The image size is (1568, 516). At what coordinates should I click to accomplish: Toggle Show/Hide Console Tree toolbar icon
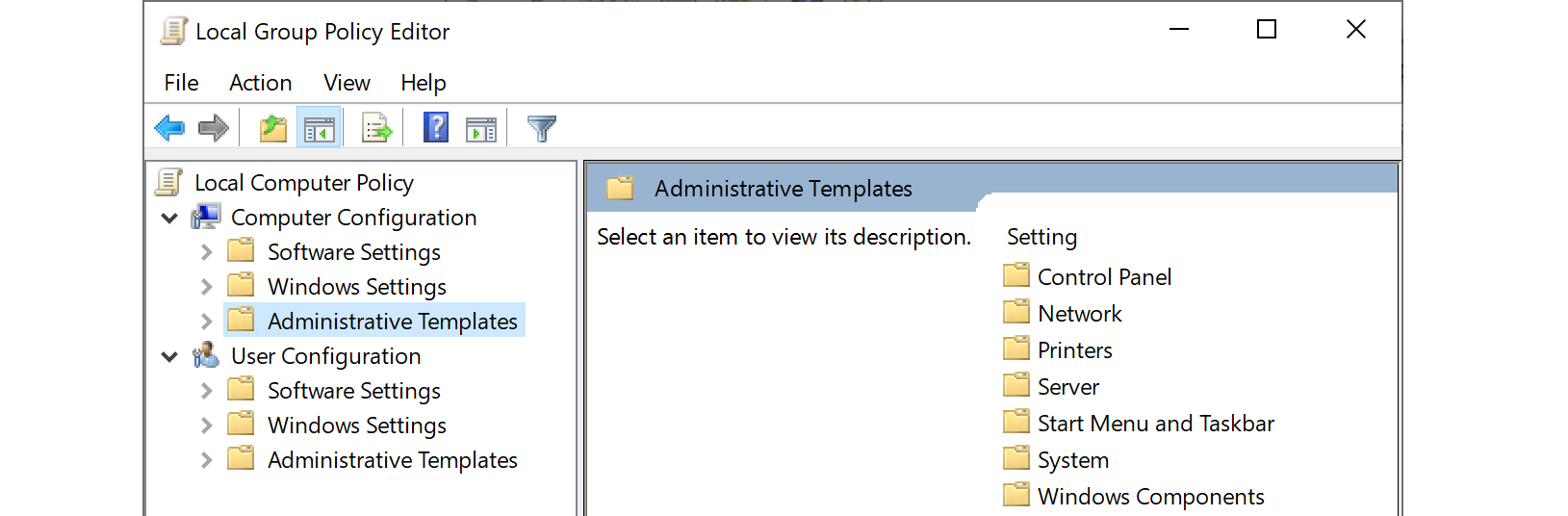(319, 128)
